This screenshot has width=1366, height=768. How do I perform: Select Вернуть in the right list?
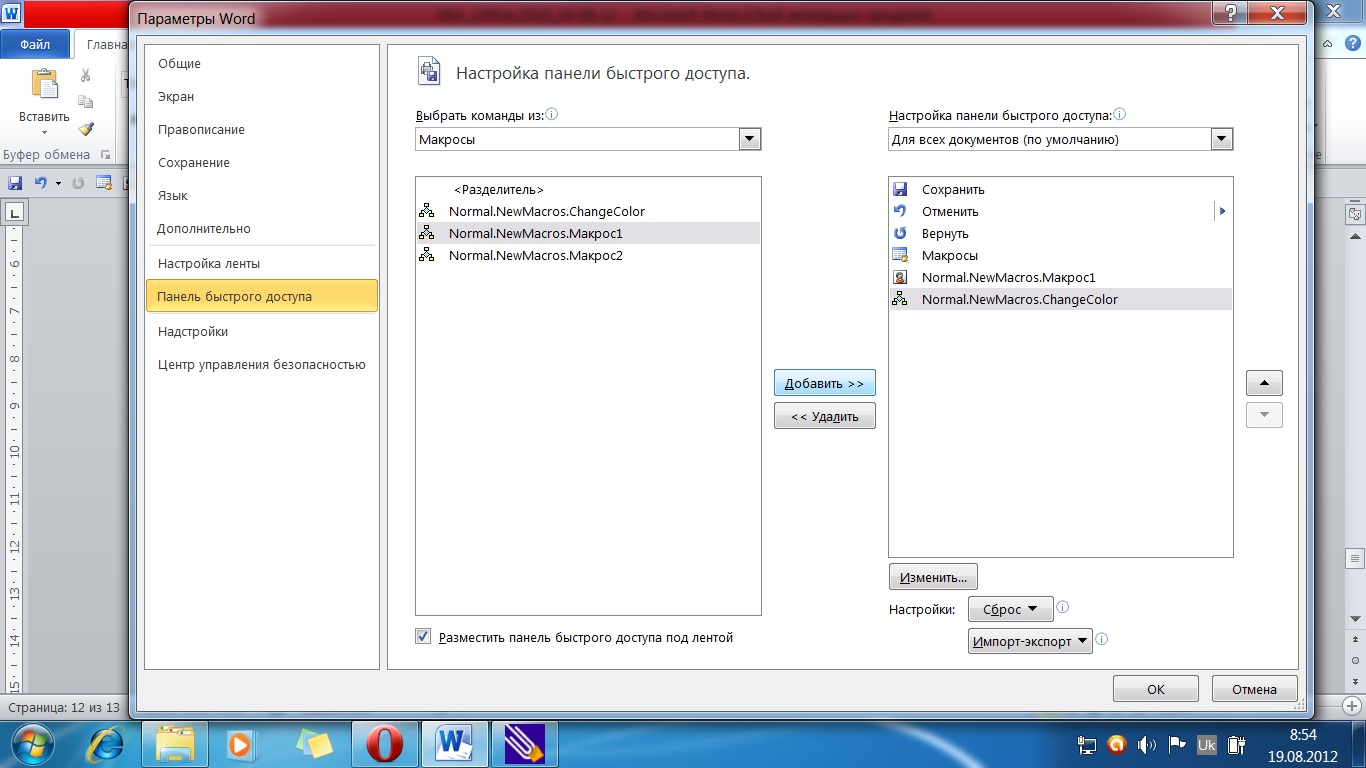point(1060,234)
